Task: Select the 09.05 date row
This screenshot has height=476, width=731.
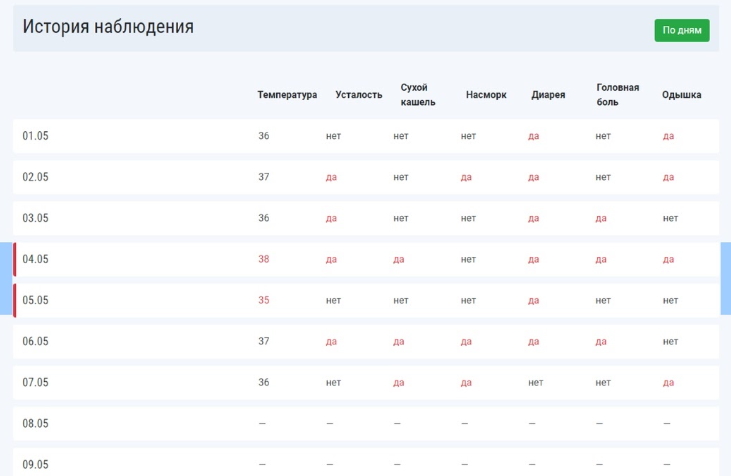Action: pyautogui.click(x=36, y=464)
